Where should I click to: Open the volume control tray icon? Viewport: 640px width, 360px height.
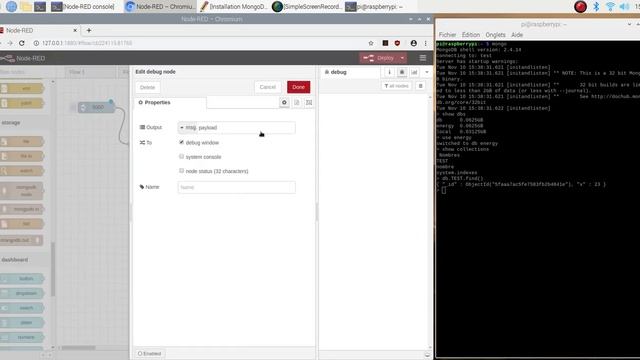pos(624,7)
